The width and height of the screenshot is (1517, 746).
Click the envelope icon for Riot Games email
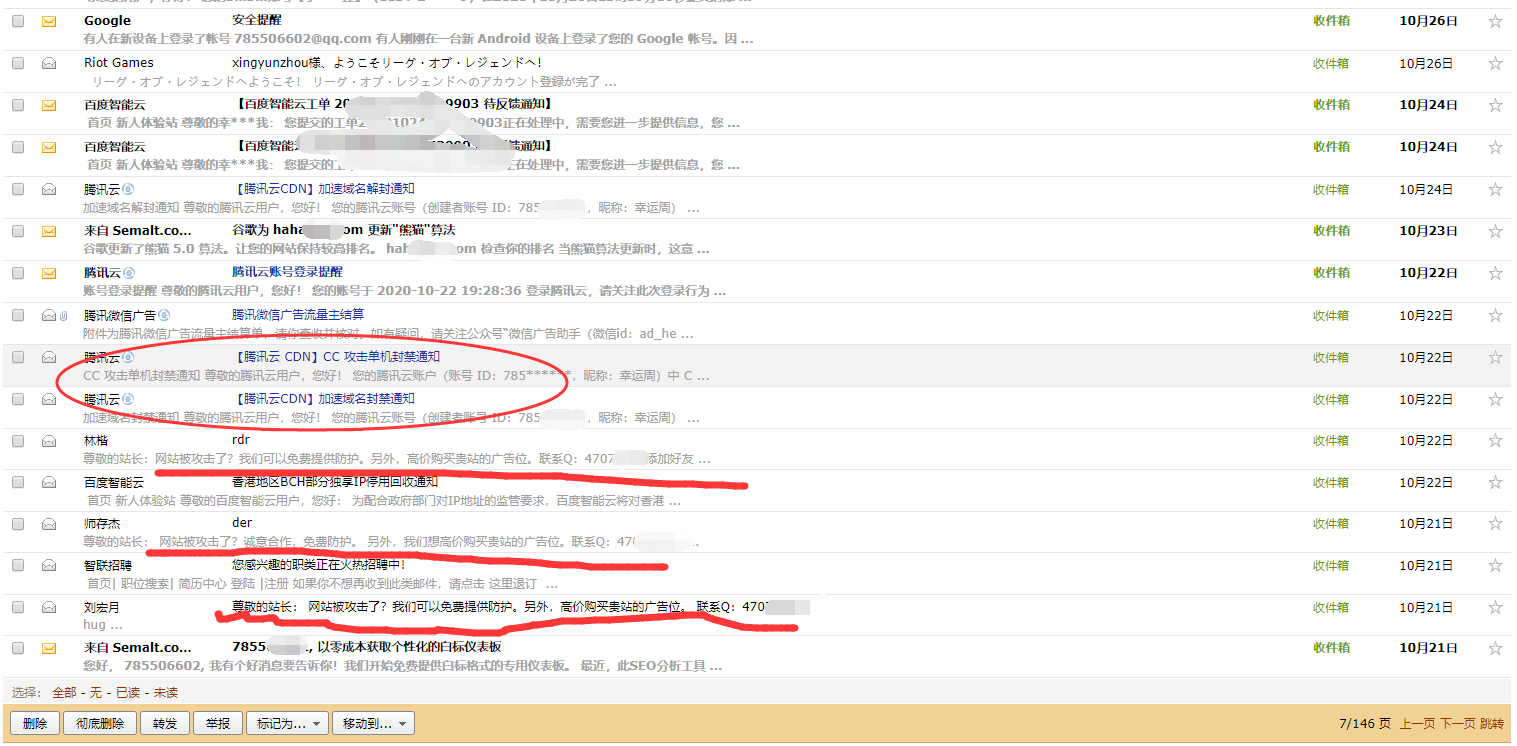point(49,63)
